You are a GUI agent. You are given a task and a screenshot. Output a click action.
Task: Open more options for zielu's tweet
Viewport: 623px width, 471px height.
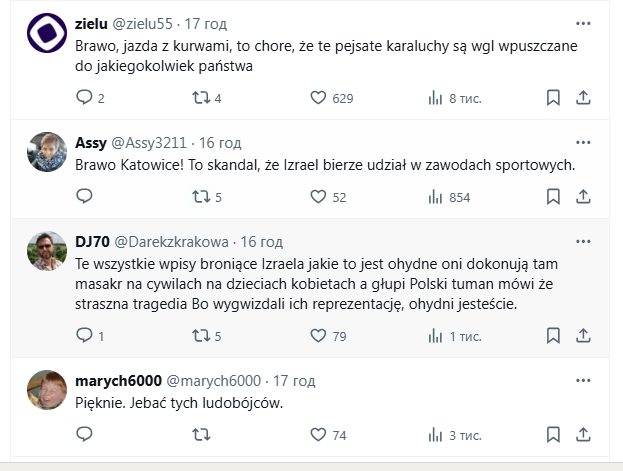tap(583, 23)
